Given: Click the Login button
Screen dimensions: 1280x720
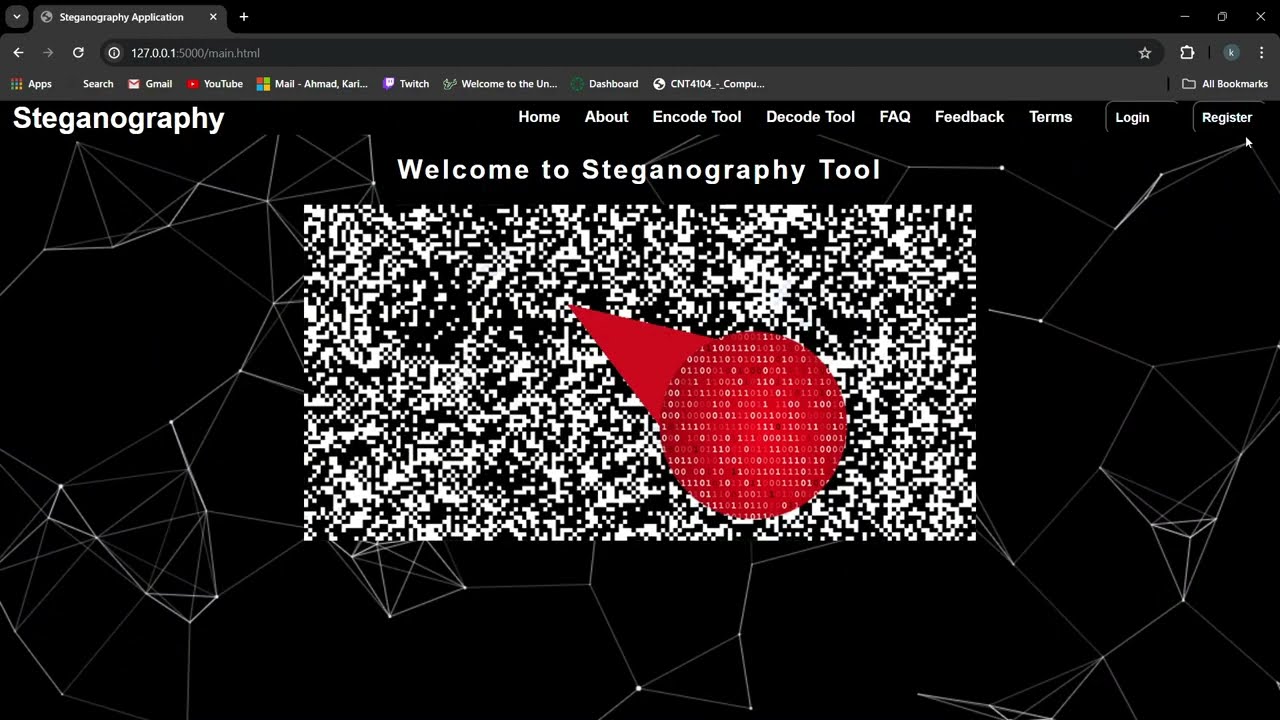Looking at the screenshot, I should tap(1142, 117).
